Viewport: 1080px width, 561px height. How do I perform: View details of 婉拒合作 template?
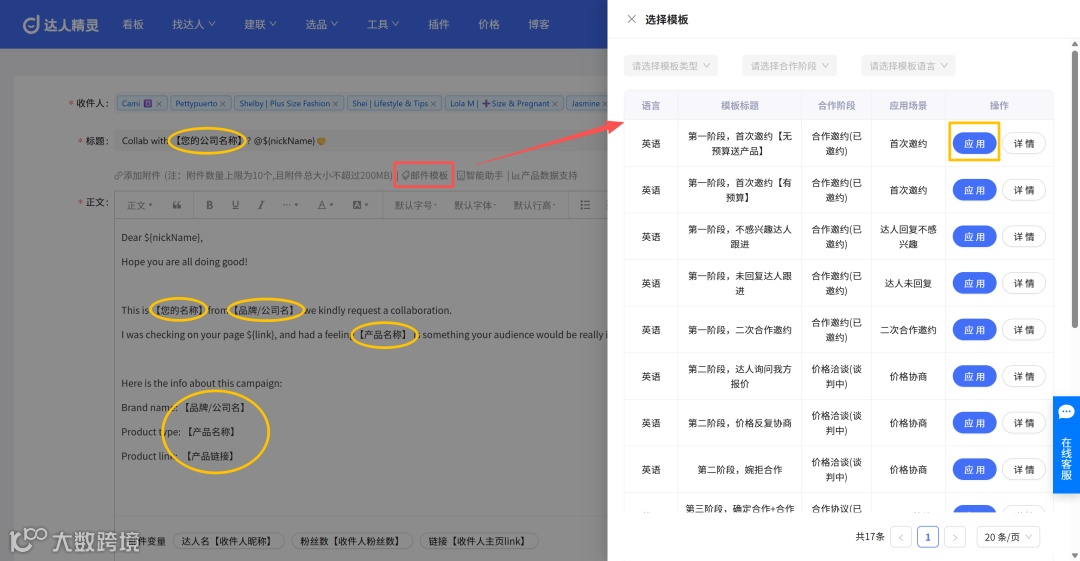[1024, 469]
